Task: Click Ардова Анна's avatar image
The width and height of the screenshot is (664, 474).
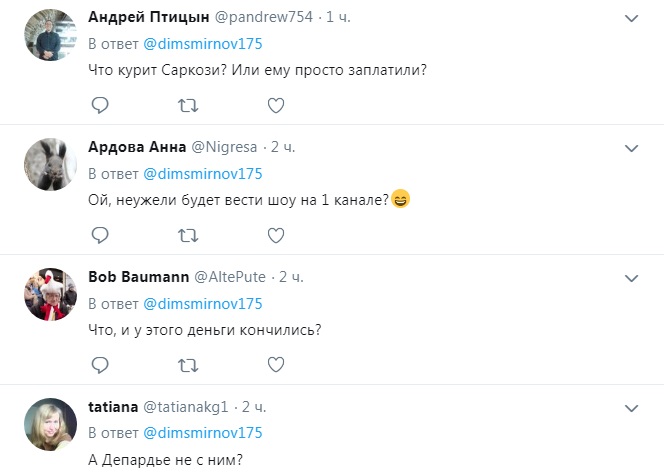Action: [x=51, y=165]
